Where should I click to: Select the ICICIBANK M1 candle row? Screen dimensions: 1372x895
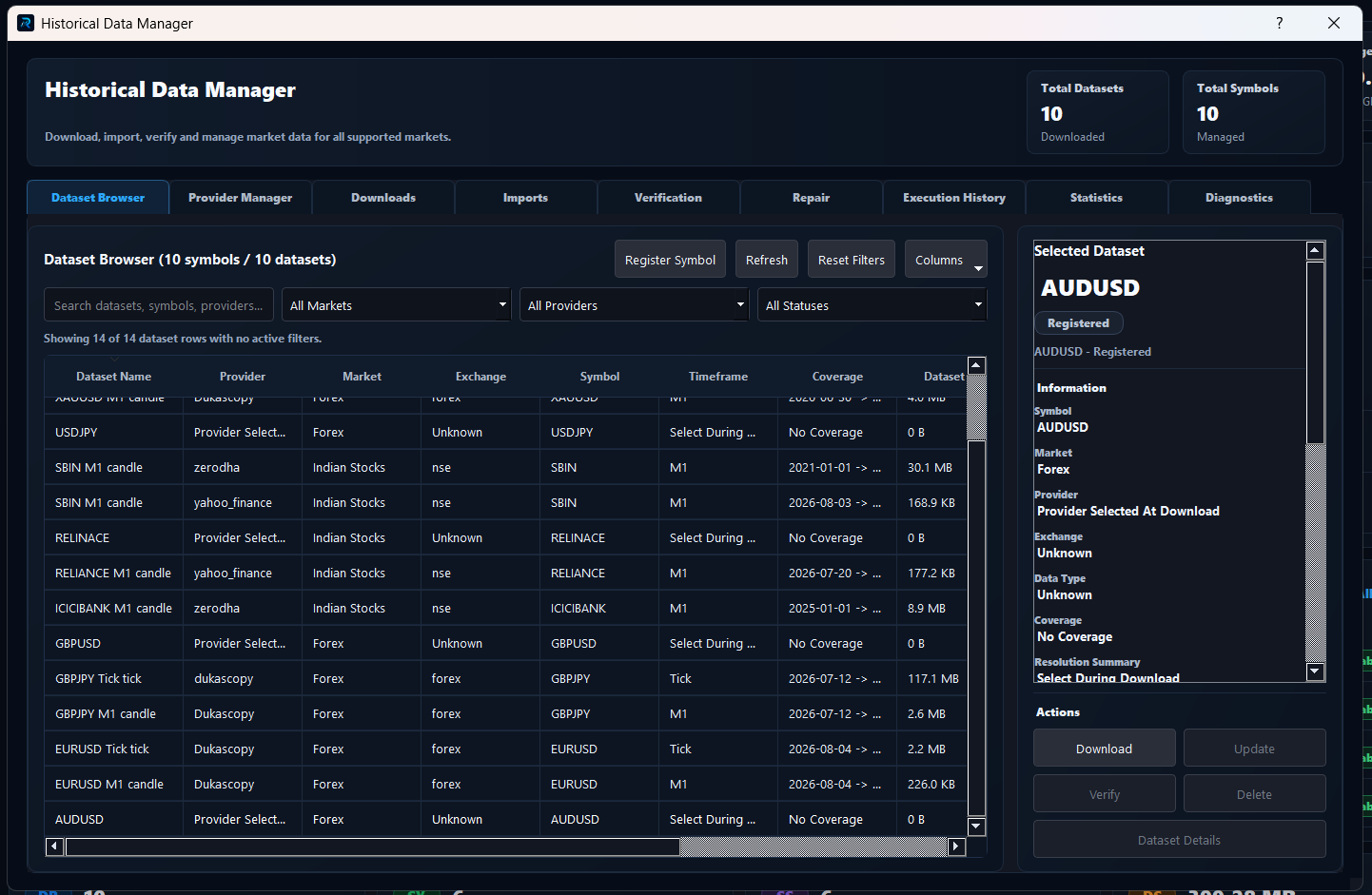506,608
